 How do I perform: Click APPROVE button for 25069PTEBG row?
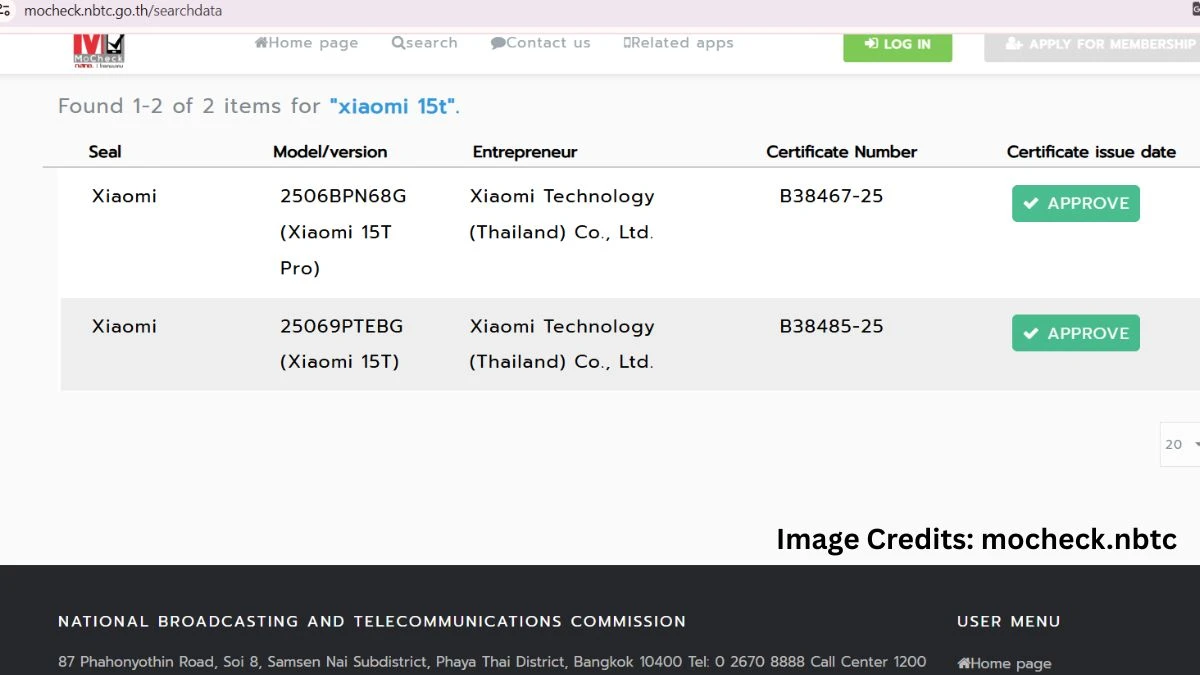pos(1075,333)
